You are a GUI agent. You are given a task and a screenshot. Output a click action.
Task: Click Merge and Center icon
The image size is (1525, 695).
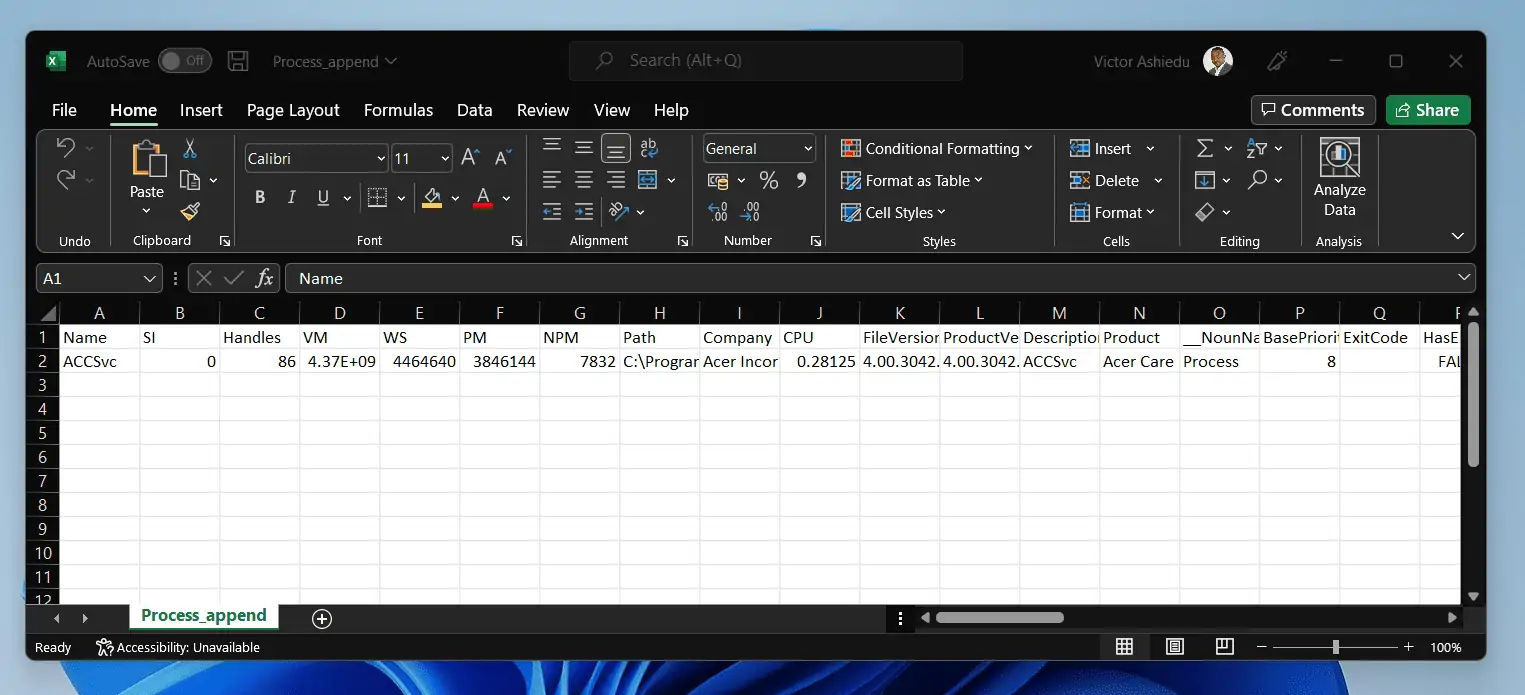tap(648, 180)
